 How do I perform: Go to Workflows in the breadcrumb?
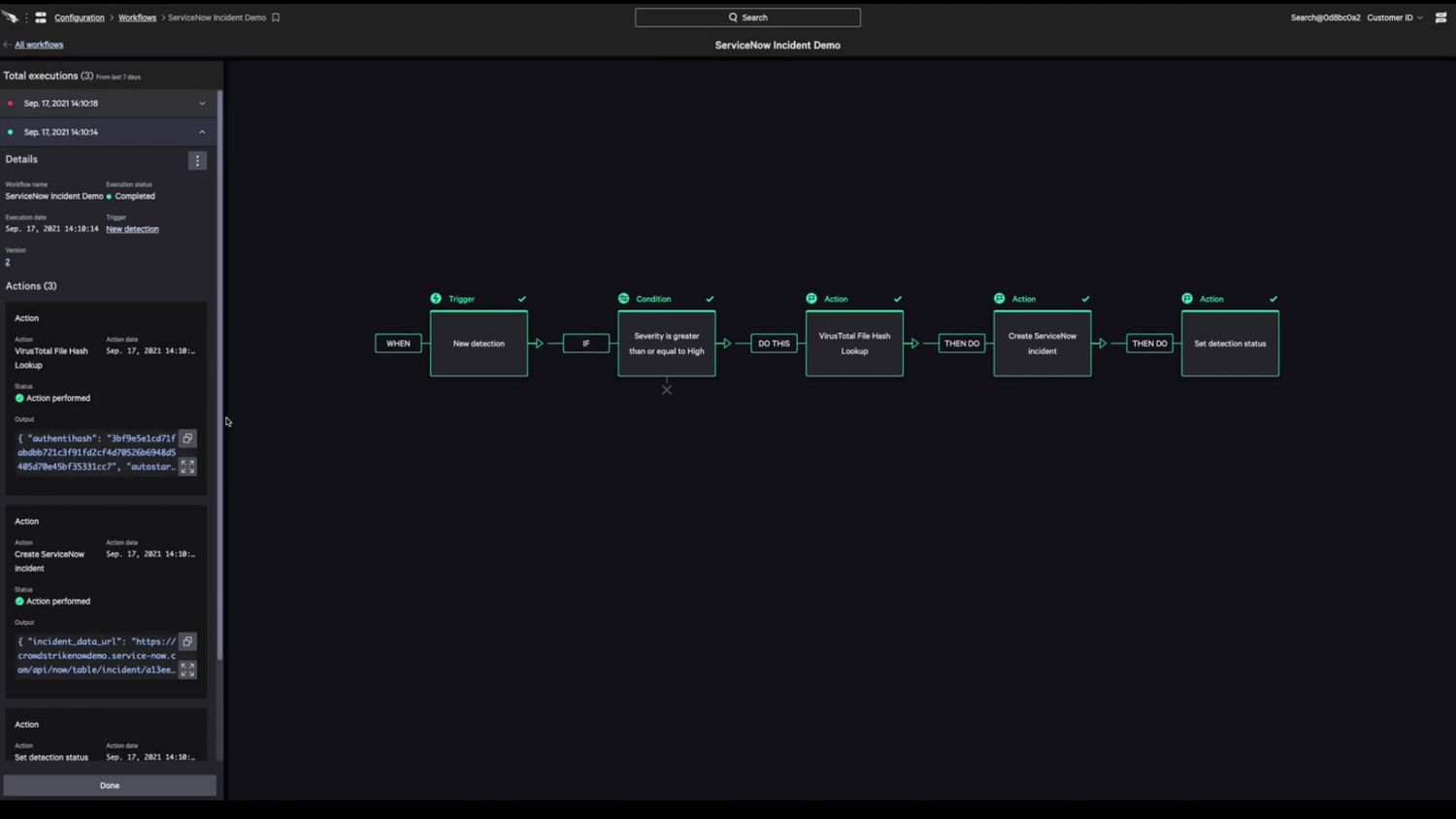click(x=137, y=17)
